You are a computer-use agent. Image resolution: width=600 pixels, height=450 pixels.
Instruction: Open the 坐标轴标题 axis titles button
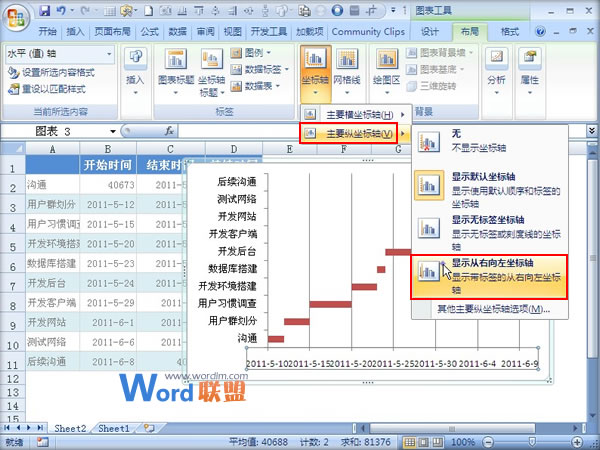pyautogui.click(x=212, y=71)
